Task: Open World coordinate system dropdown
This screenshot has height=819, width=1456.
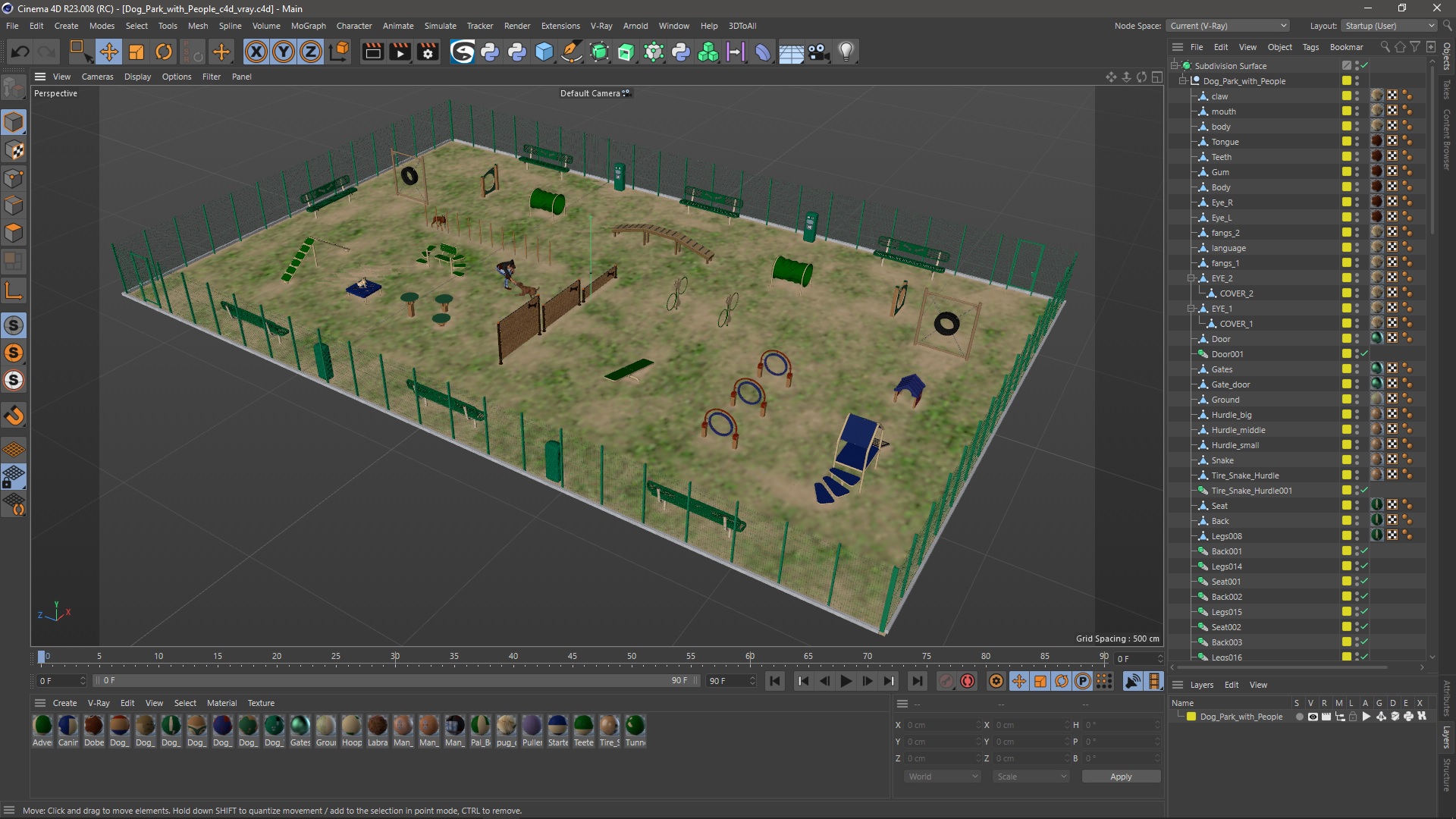Action: tap(943, 777)
